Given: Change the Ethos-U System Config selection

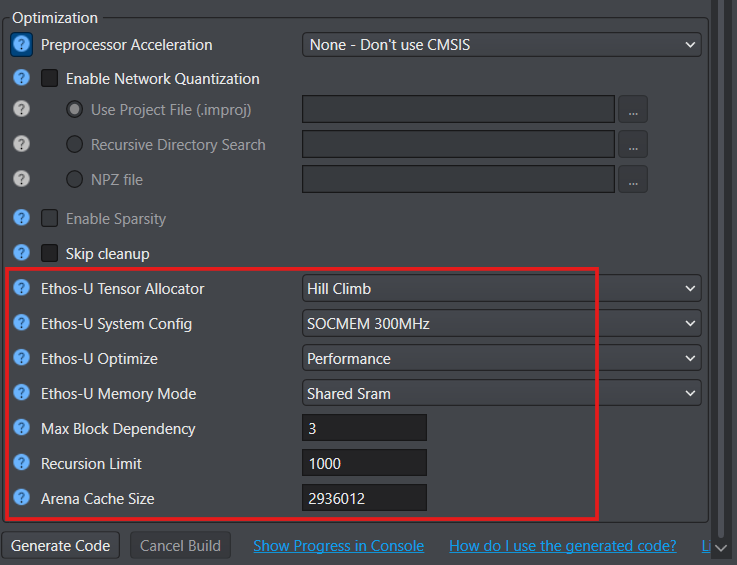Looking at the screenshot, I should point(501,324).
